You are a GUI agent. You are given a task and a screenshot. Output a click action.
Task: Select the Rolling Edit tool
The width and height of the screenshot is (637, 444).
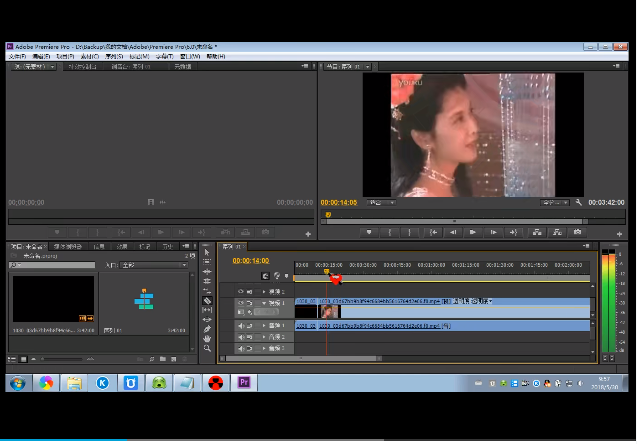coord(207,281)
